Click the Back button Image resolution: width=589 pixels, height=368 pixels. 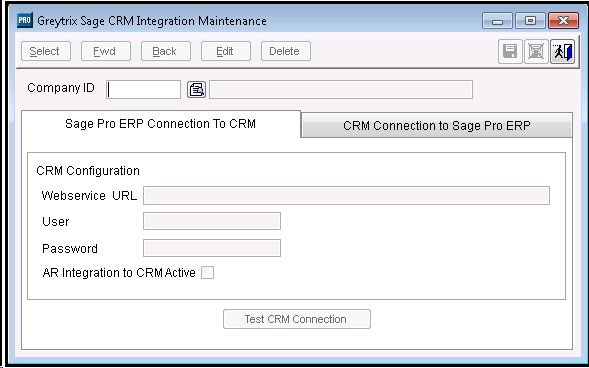pos(166,51)
